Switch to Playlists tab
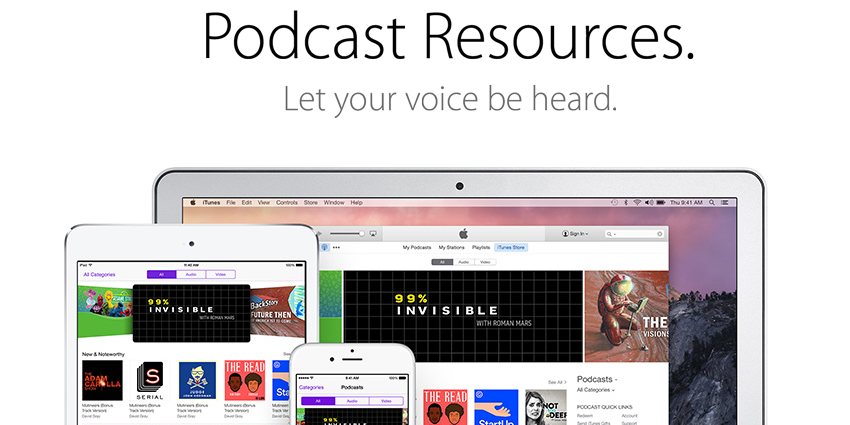 pos(481,248)
